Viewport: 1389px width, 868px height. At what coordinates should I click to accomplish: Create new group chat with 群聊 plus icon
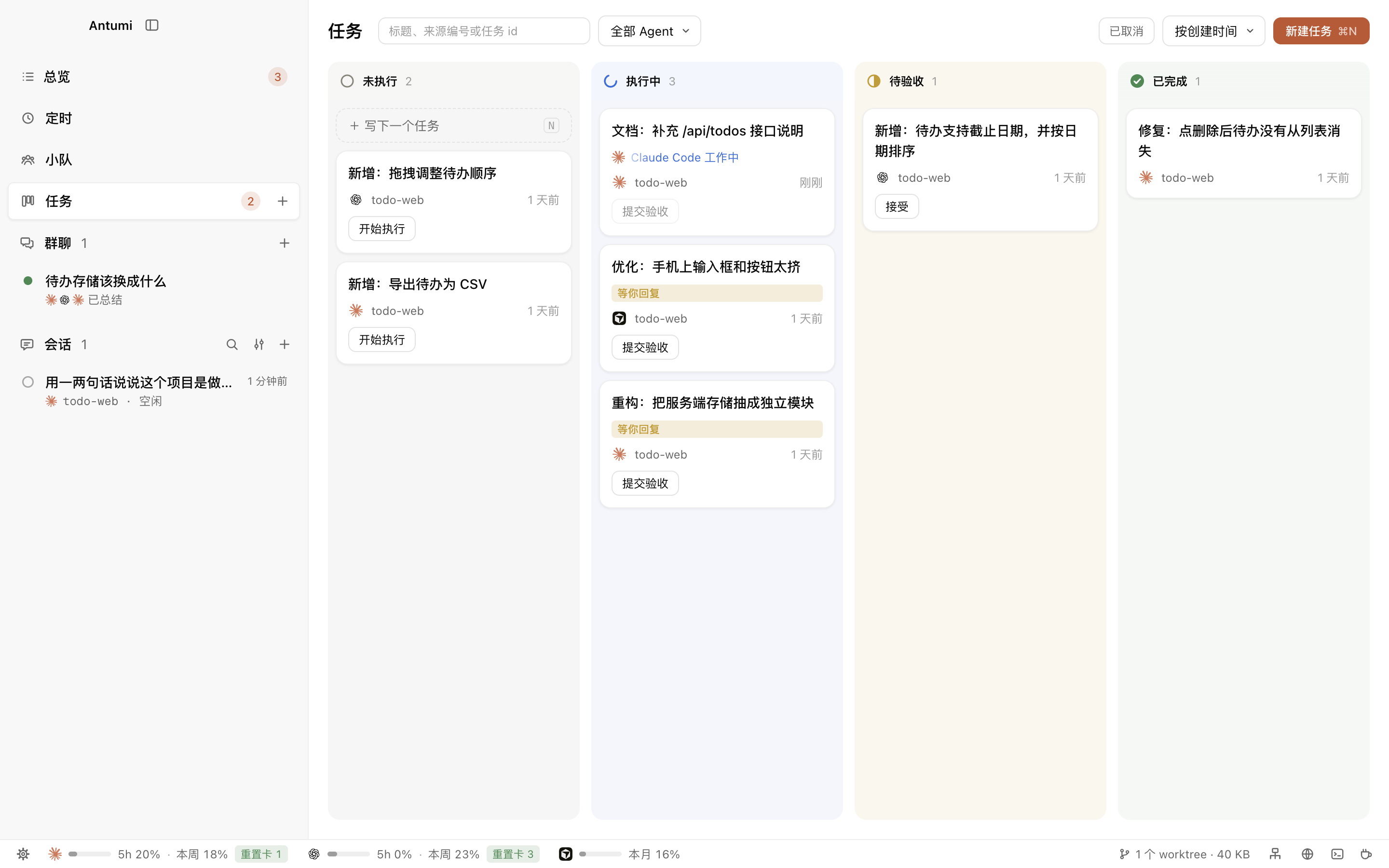[x=284, y=243]
